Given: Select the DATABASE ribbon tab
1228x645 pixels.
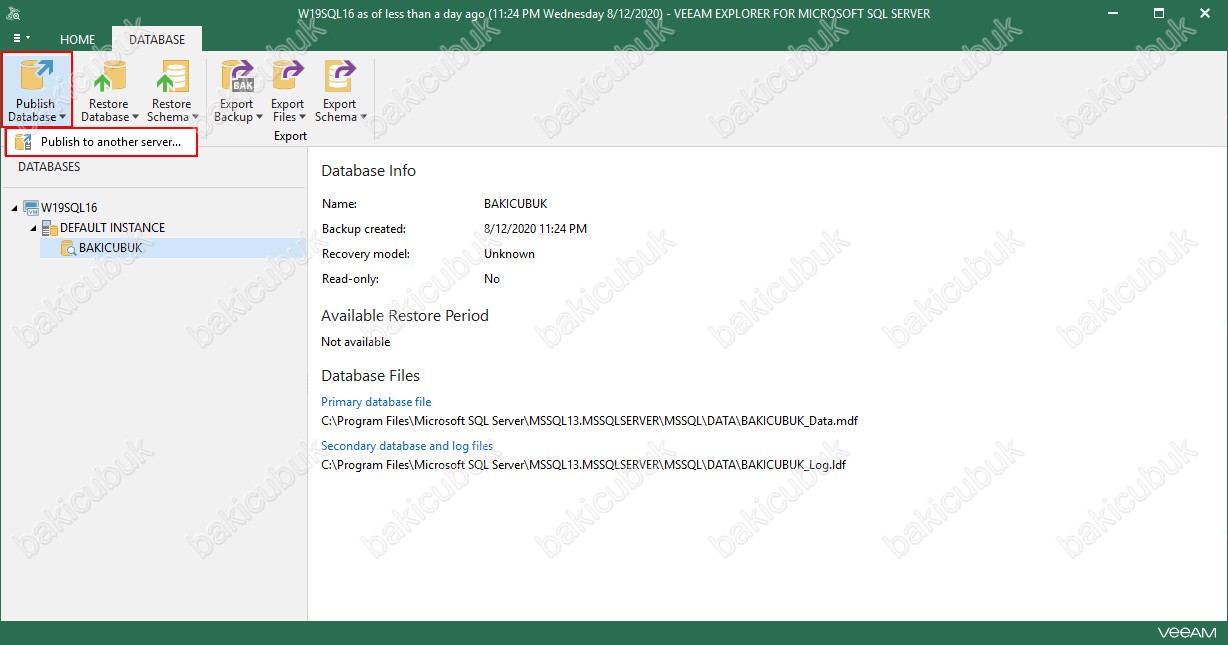Looking at the screenshot, I should (x=157, y=40).
